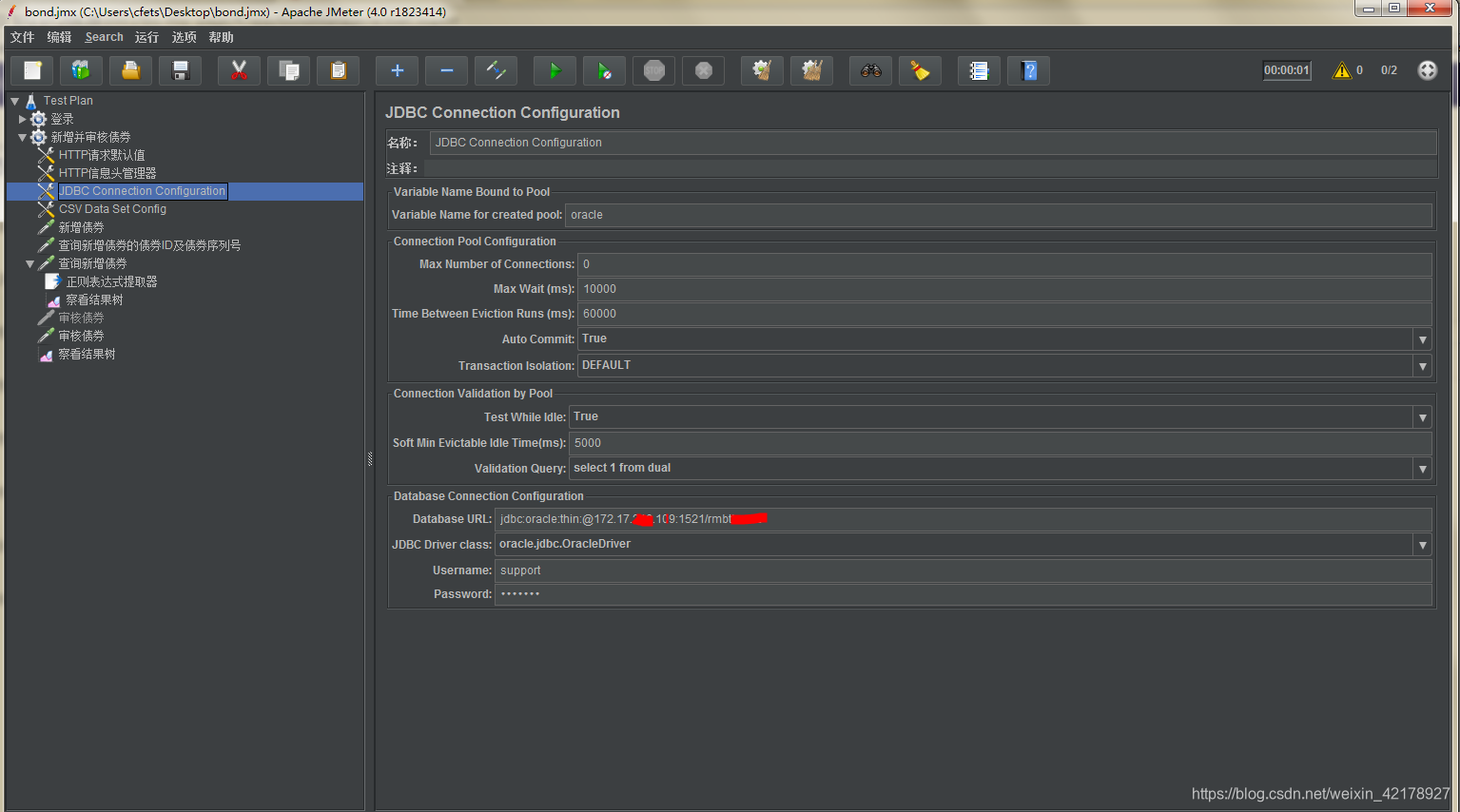Click the warning triangle log indicator
1460x812 pixels.
pyautogui.click(x=1342, y=70)
